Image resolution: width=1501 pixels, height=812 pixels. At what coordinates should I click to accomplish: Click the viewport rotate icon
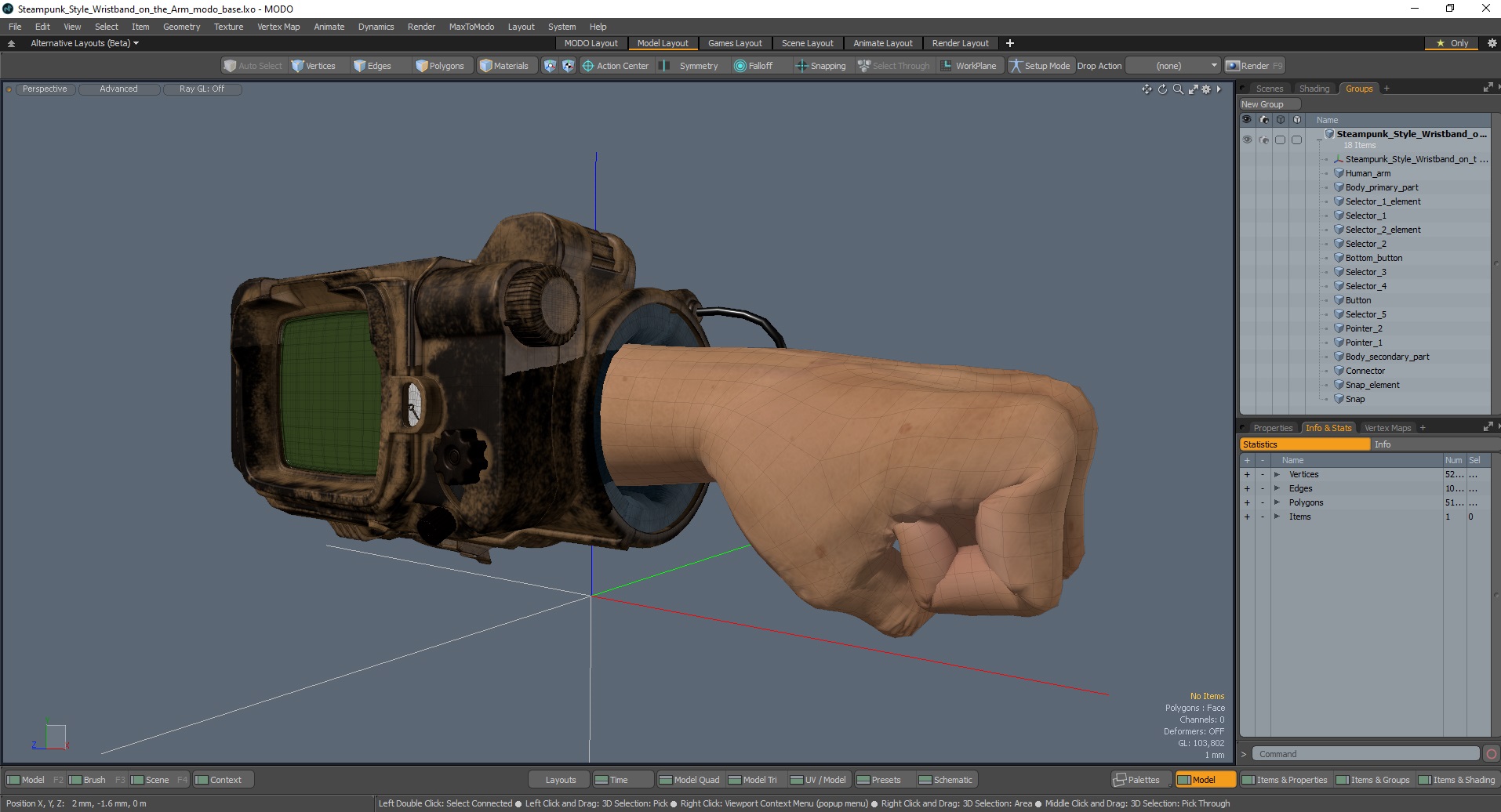click(1162, 89)
